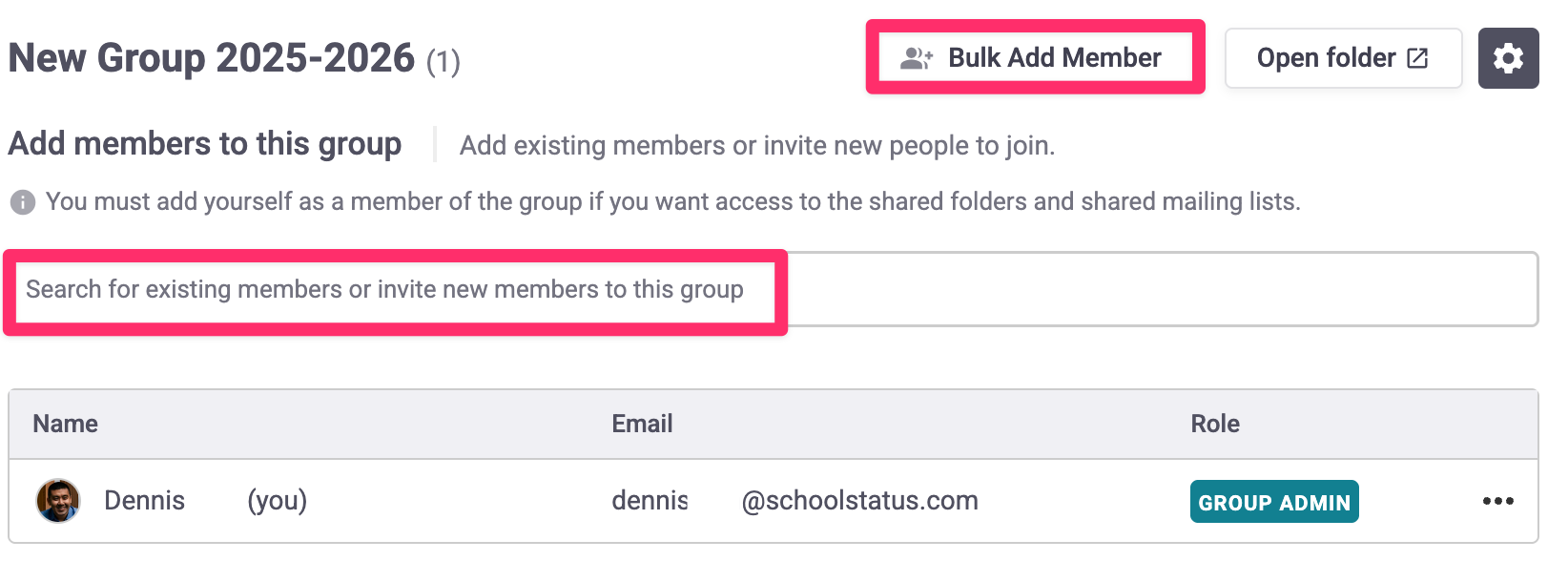Click the Add members to this group heading
The image size is (1568, 561).
[x=205, y=144]
